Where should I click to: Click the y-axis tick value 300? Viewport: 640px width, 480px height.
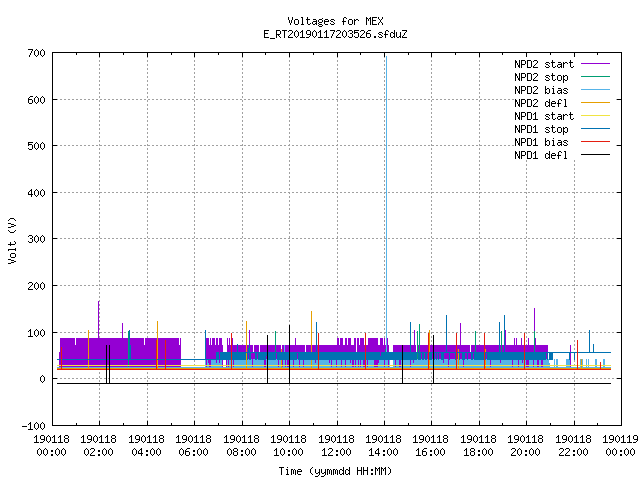(x=36, y=239)
